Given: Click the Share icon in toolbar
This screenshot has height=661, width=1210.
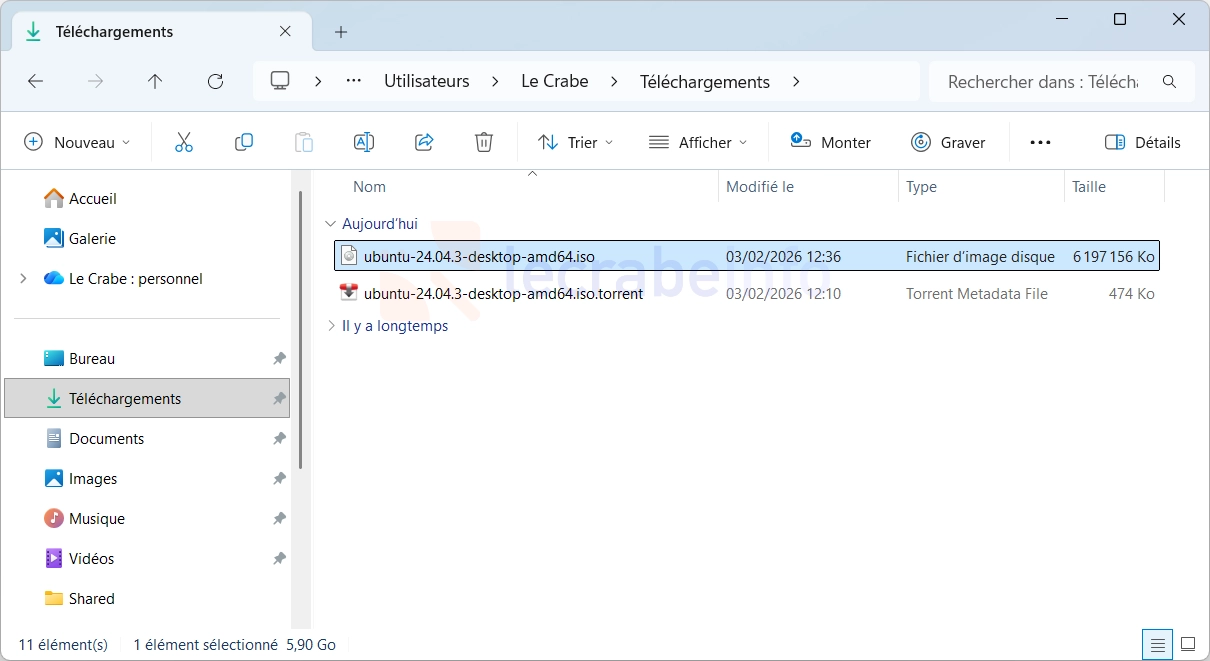Looking at the screenshot, I should (424, 142).
